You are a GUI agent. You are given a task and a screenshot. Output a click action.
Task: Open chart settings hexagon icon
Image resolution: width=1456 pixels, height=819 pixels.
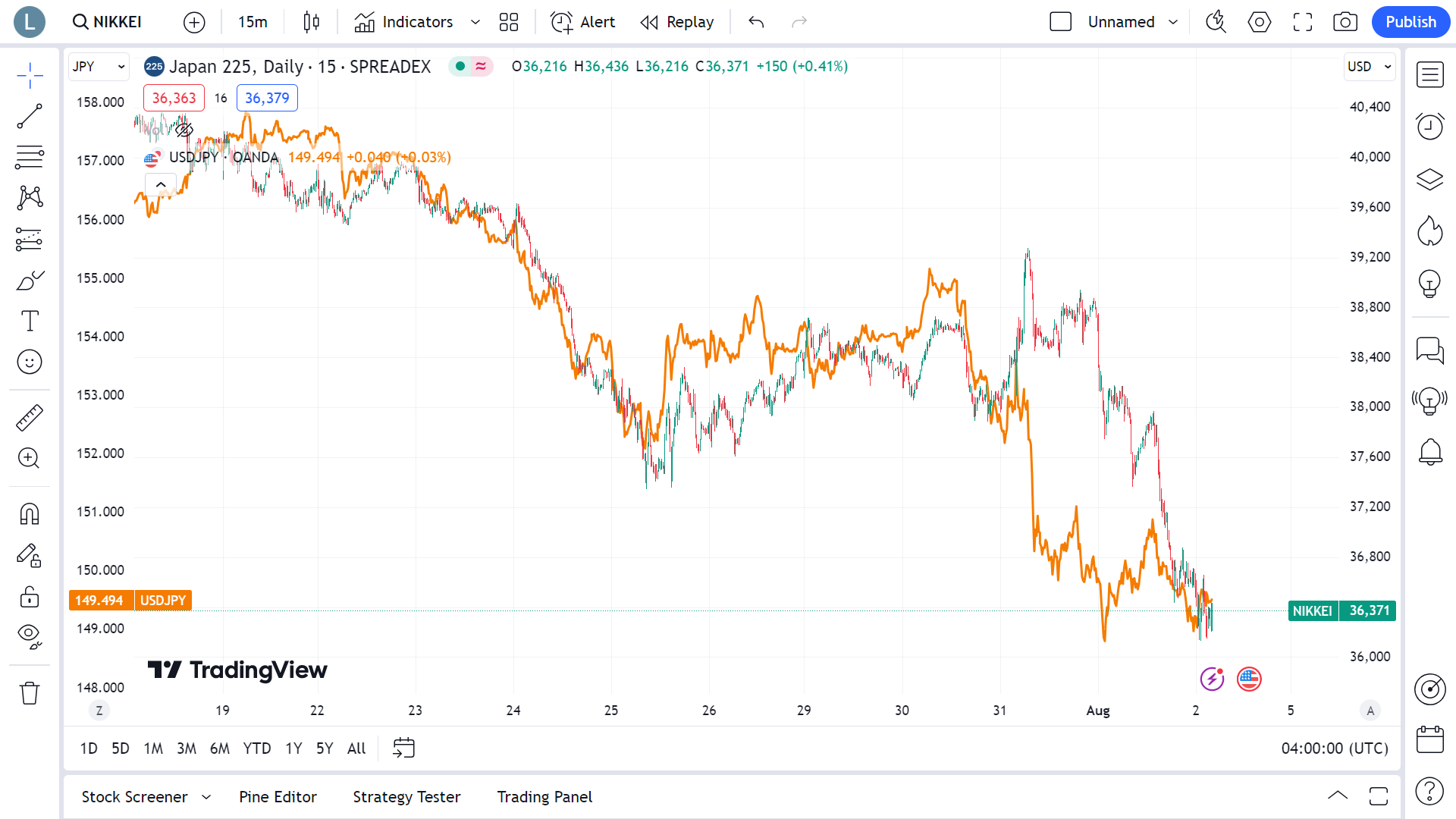point(1259,22)
